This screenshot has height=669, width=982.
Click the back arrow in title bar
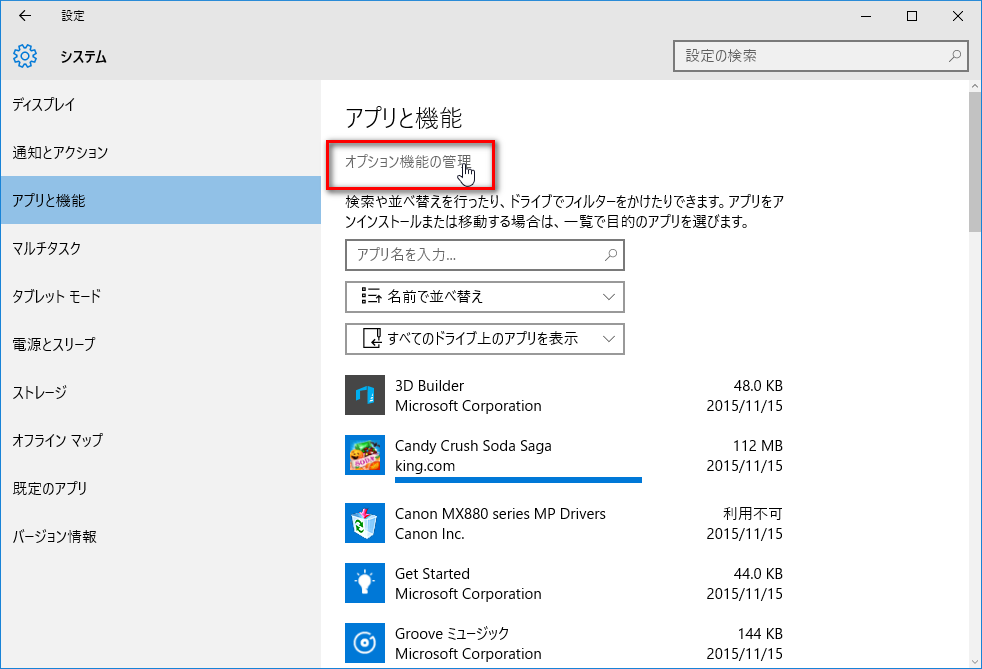(24, 16)
